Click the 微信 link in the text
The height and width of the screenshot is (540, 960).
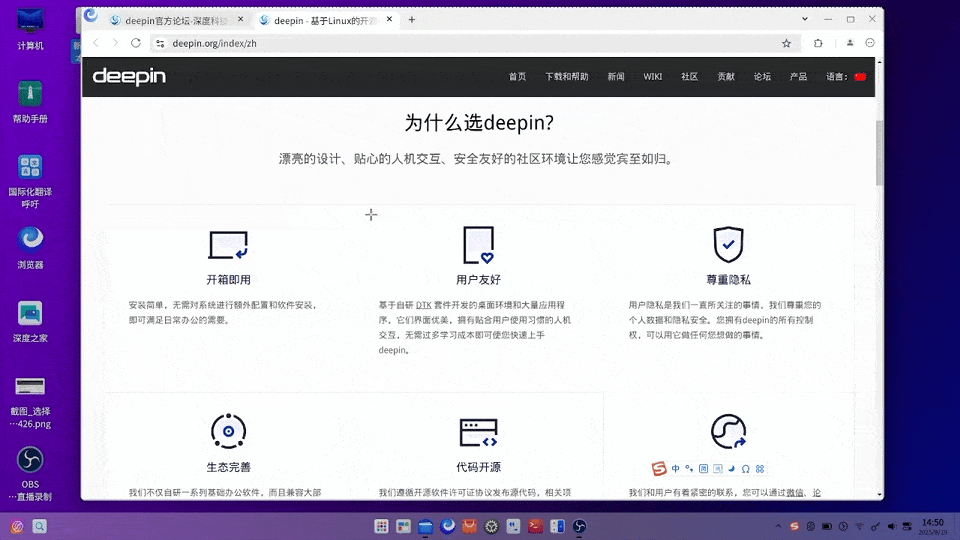click(794, 492)
